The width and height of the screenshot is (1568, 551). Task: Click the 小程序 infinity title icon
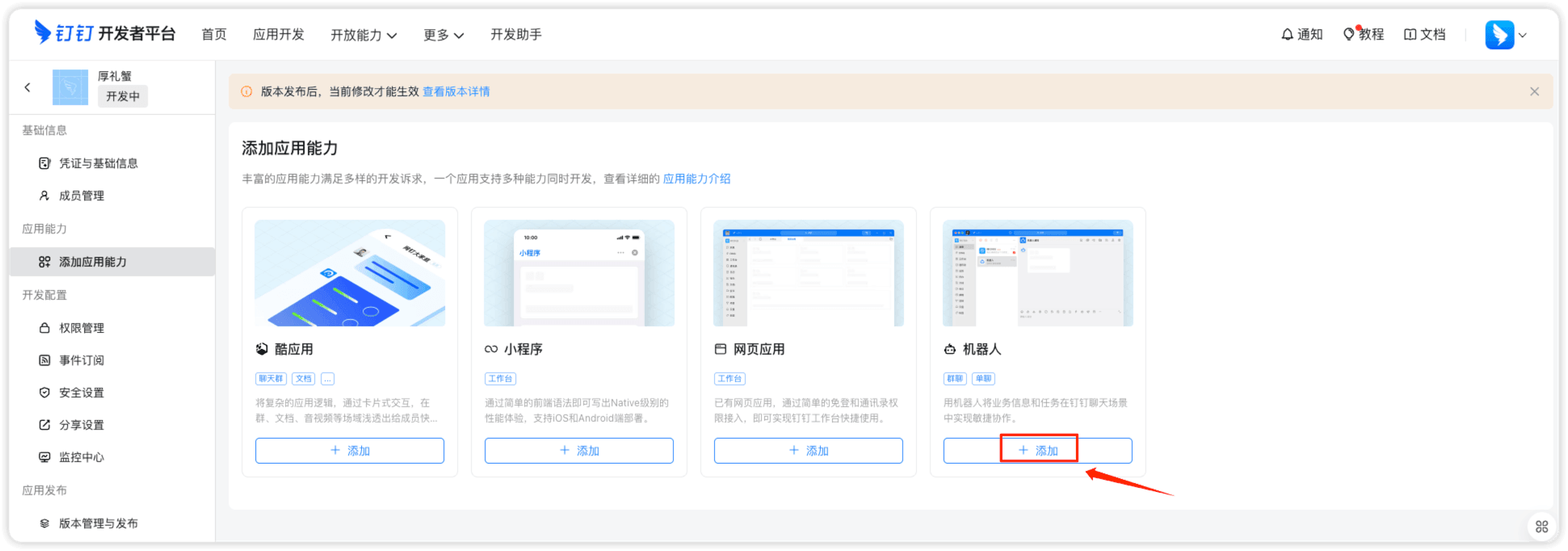tap(491, 349)
